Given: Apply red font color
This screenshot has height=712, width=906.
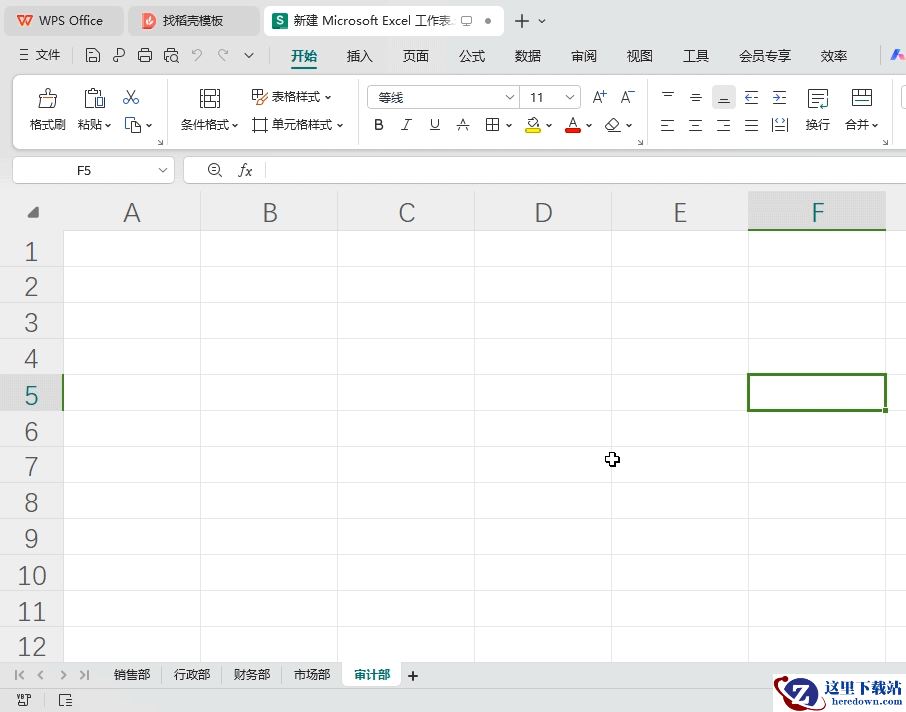Looking at the screenshot, I should pyautogui.click(x=573, y=125).
